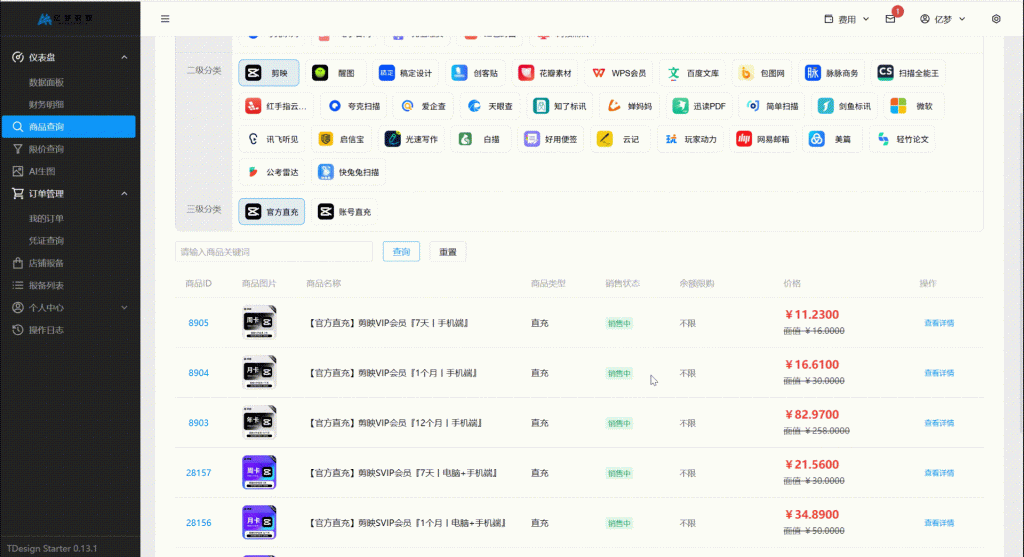Open the 费用 dropdown in header
Viewport: 1024px width, 557px height.
click(x=846, y=19)
